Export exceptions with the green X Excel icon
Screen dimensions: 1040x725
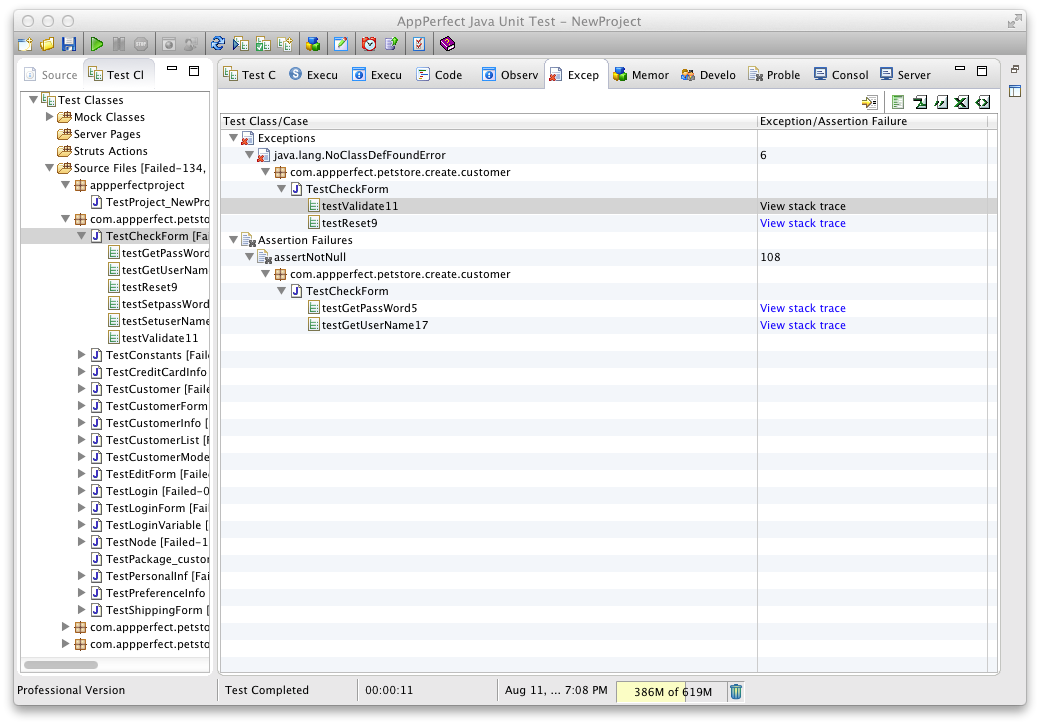pos(962,102)
